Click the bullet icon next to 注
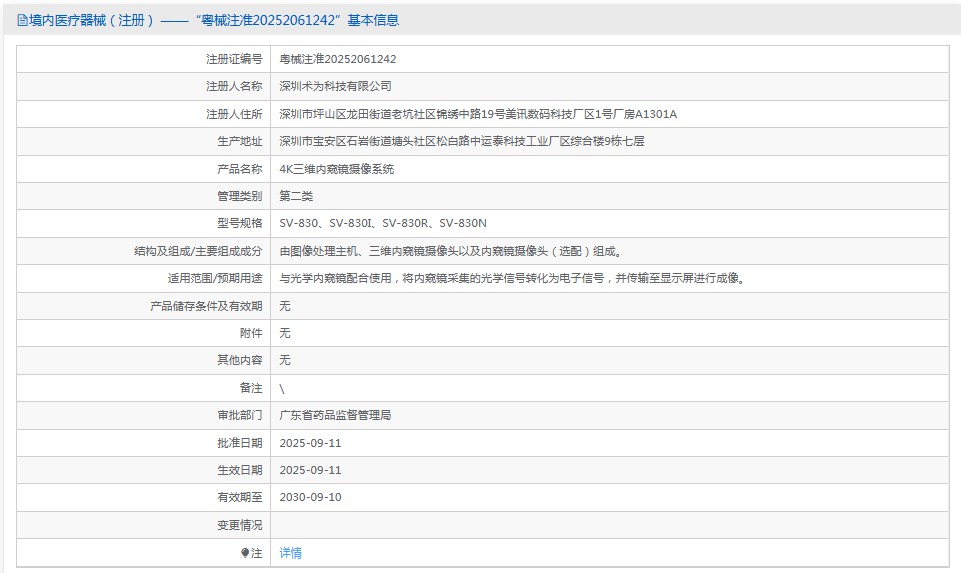Image resolution: width=961 pixels, height=573 pixels. (245, 553)
